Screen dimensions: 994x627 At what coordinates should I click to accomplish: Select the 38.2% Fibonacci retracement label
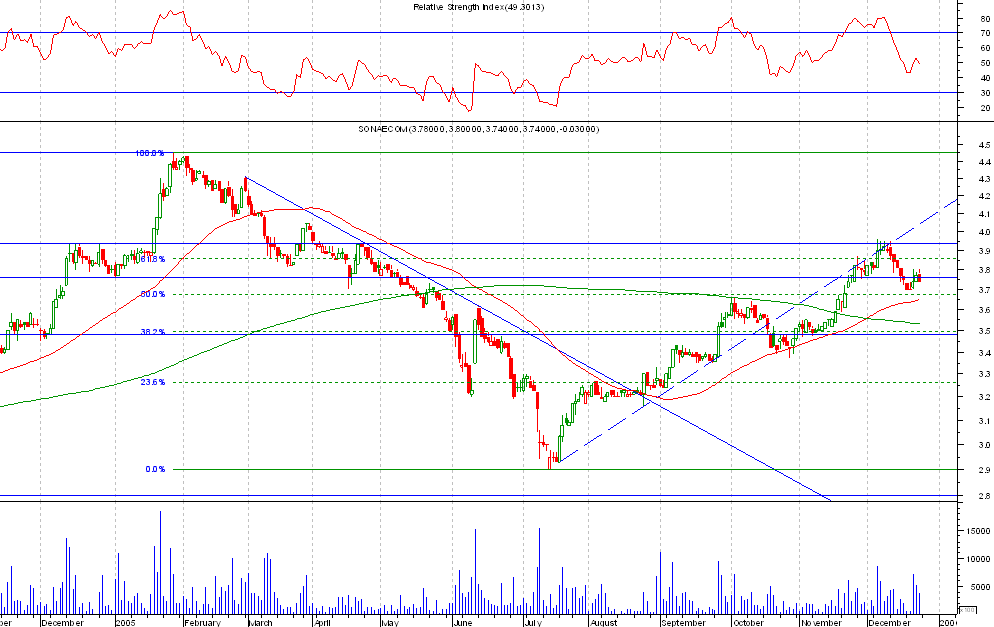152,332
